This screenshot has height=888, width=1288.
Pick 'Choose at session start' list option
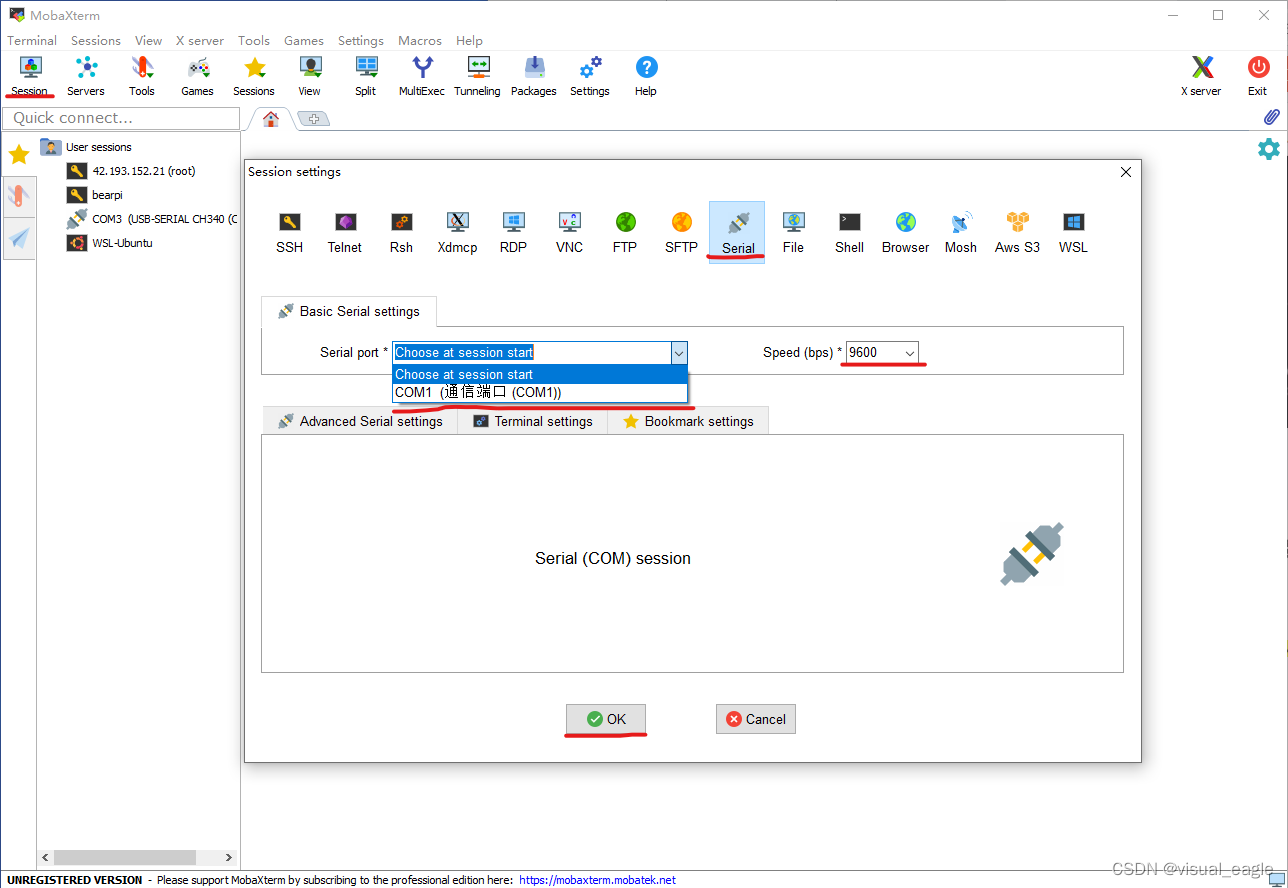click(x=540, y=374)
